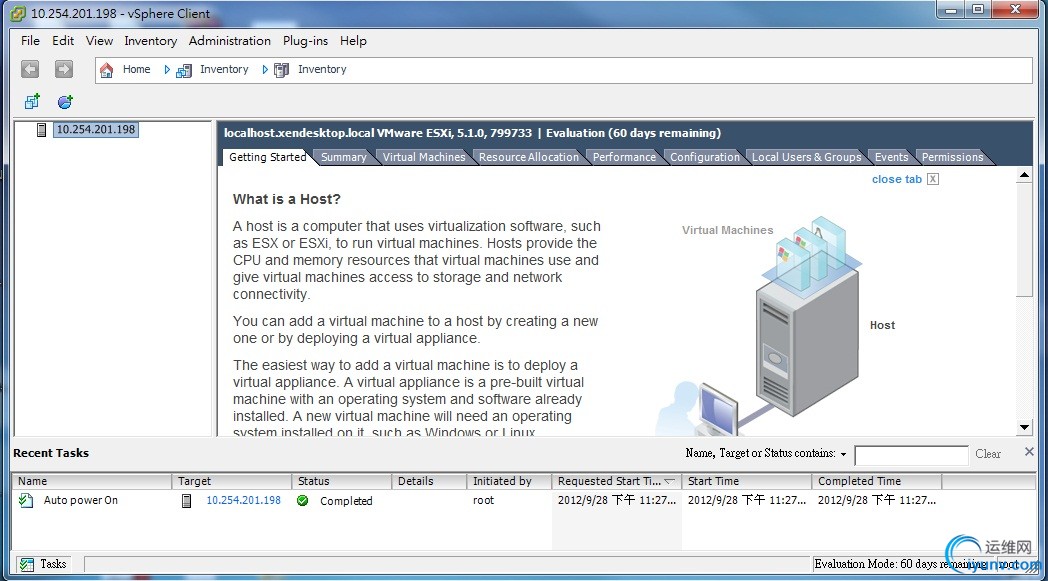Click the Details column header
The image size is (1048, 581).
click(x=429, y=481)
